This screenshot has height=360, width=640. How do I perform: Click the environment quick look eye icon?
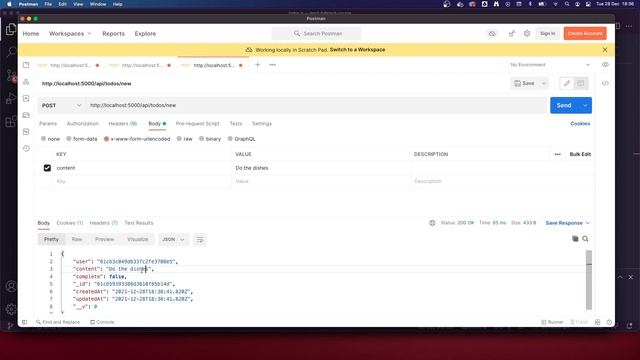[605, 64]
